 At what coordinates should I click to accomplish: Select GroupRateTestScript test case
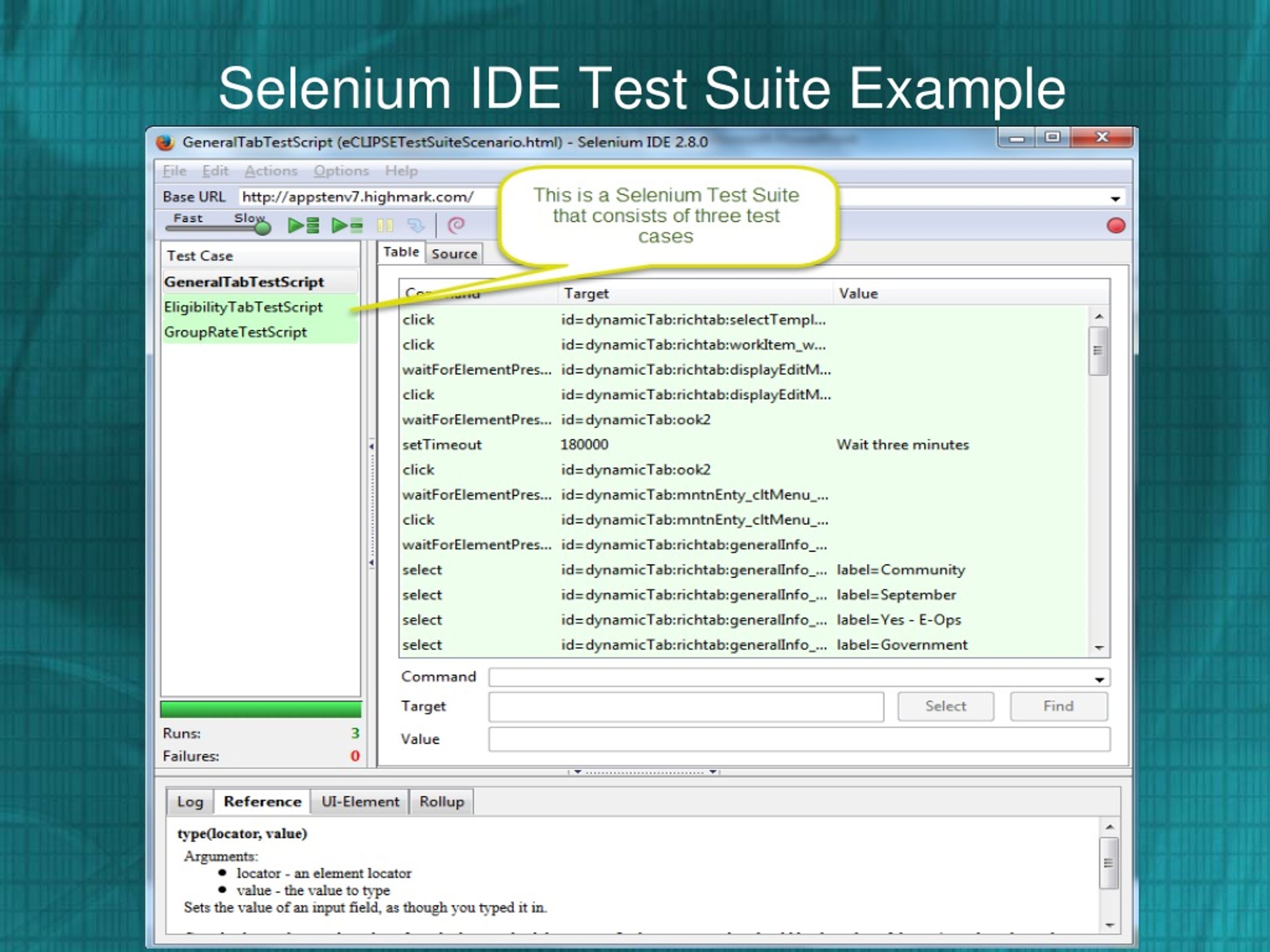click(260, 332)
